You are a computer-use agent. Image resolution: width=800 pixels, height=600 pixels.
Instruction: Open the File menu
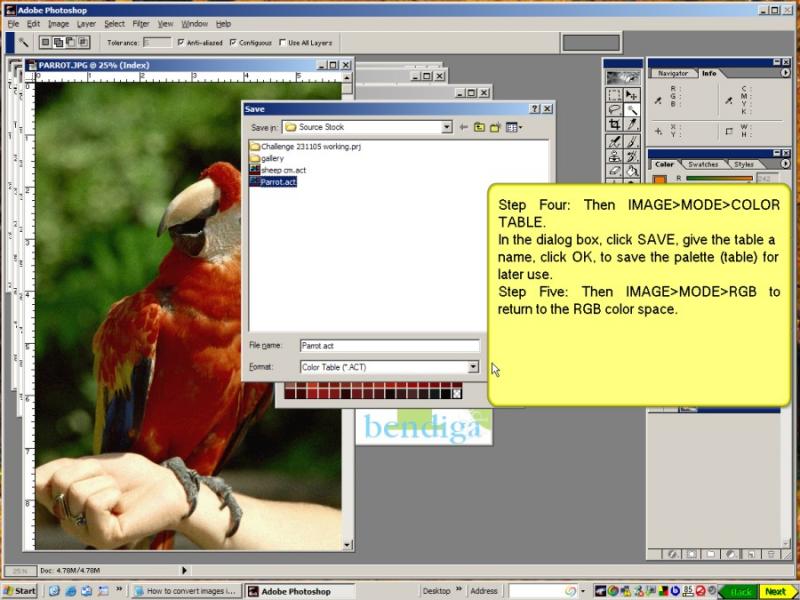click(13, 24)
